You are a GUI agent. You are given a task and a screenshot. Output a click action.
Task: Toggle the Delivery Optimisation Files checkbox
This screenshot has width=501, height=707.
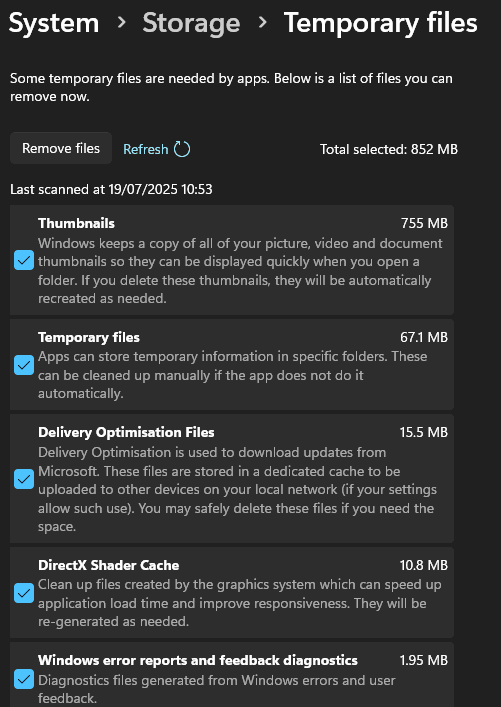tap(24, 479)
